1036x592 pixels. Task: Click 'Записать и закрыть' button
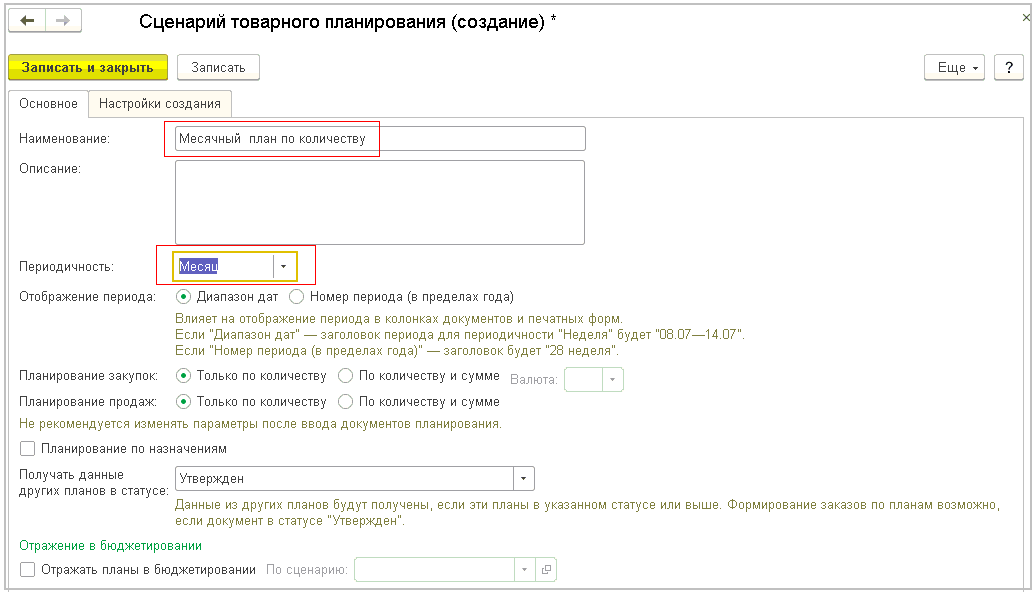tap(88, 67)
